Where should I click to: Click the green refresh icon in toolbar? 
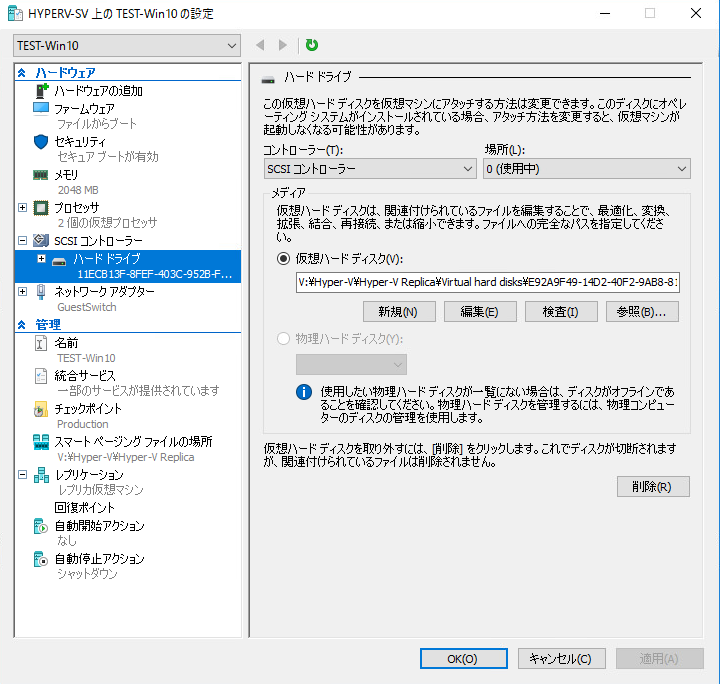[312, 45]
